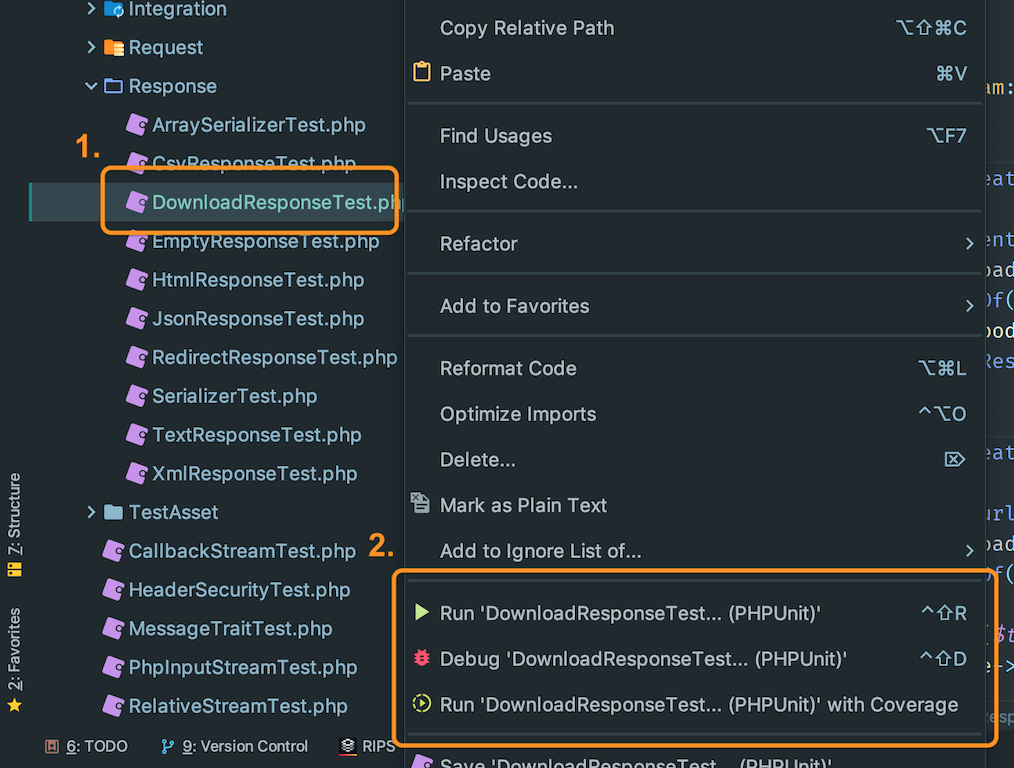Open the 6: TODO tool window

tap(87, 746)
